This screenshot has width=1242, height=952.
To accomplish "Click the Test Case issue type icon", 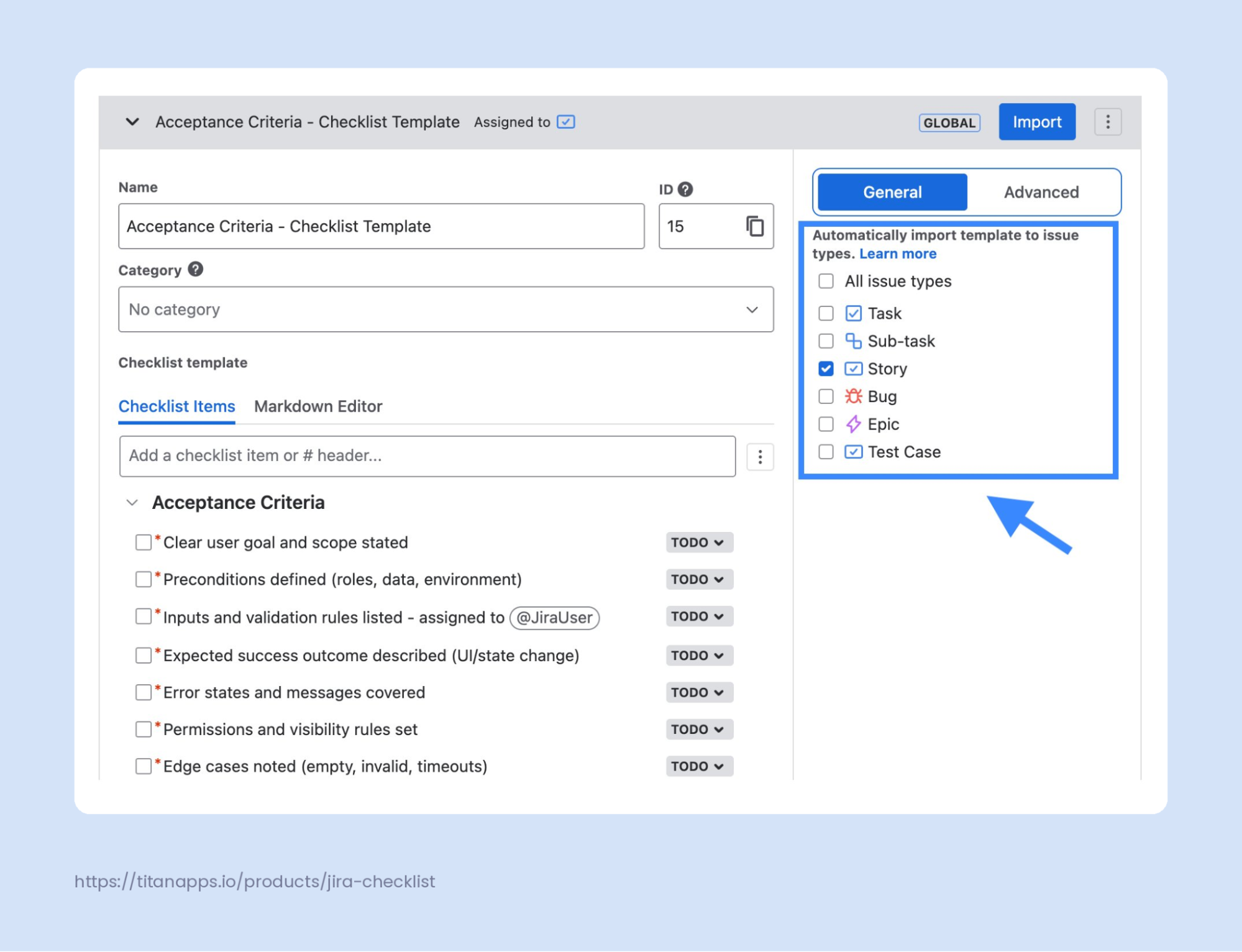I will coord(853,452).
